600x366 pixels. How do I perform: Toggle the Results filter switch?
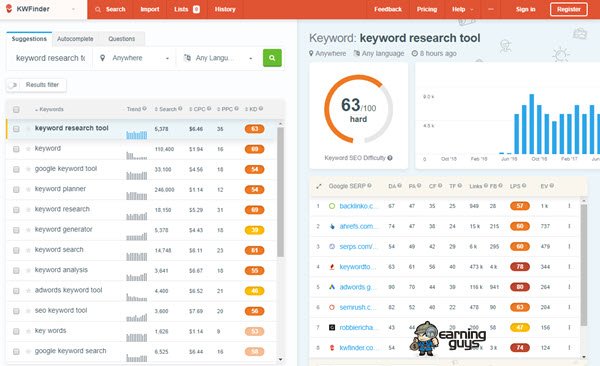pos(13,85)
